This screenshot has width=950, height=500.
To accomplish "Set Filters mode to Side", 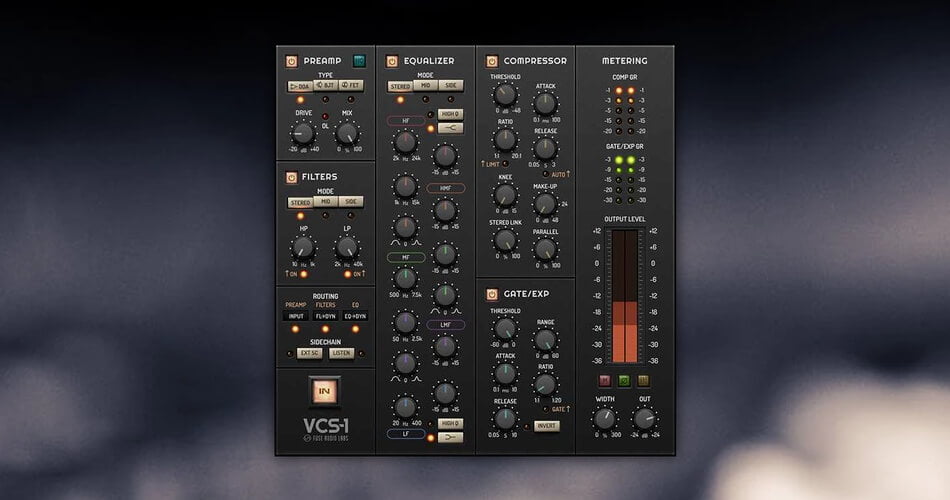I will pyautogui.click(x=351, y=202).
